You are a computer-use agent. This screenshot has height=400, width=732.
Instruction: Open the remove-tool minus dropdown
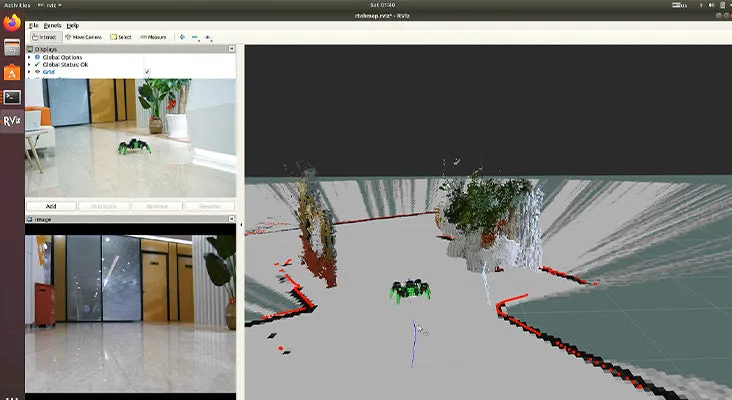195,37
